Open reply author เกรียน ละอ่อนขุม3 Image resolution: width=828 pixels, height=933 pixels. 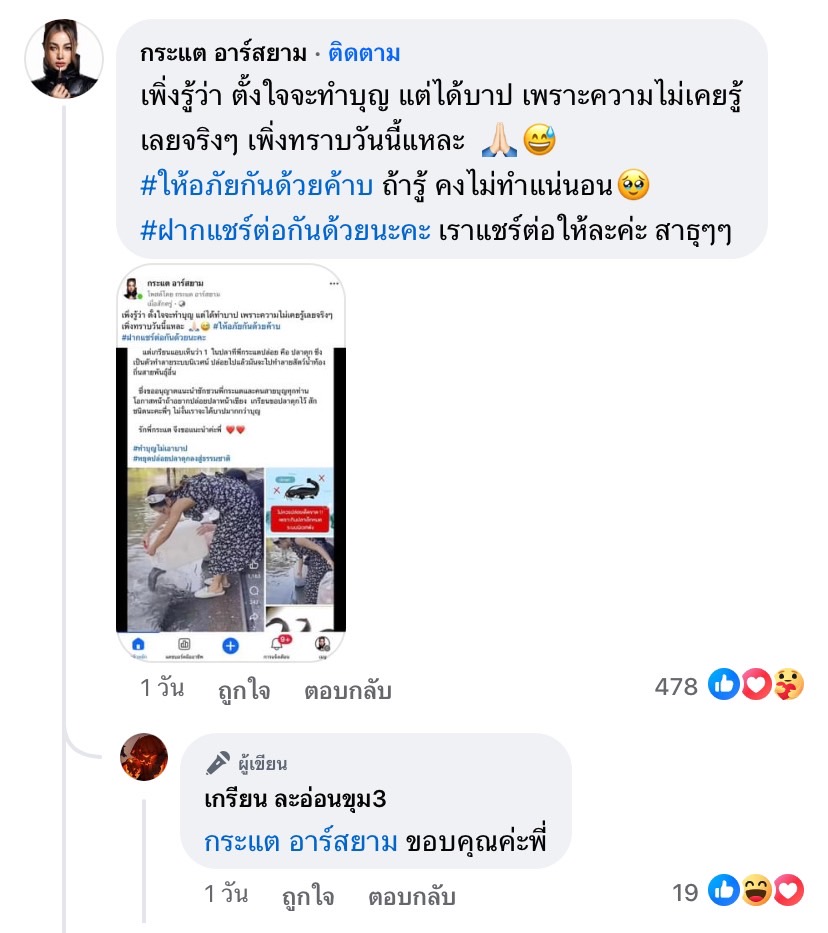(295, 799)
